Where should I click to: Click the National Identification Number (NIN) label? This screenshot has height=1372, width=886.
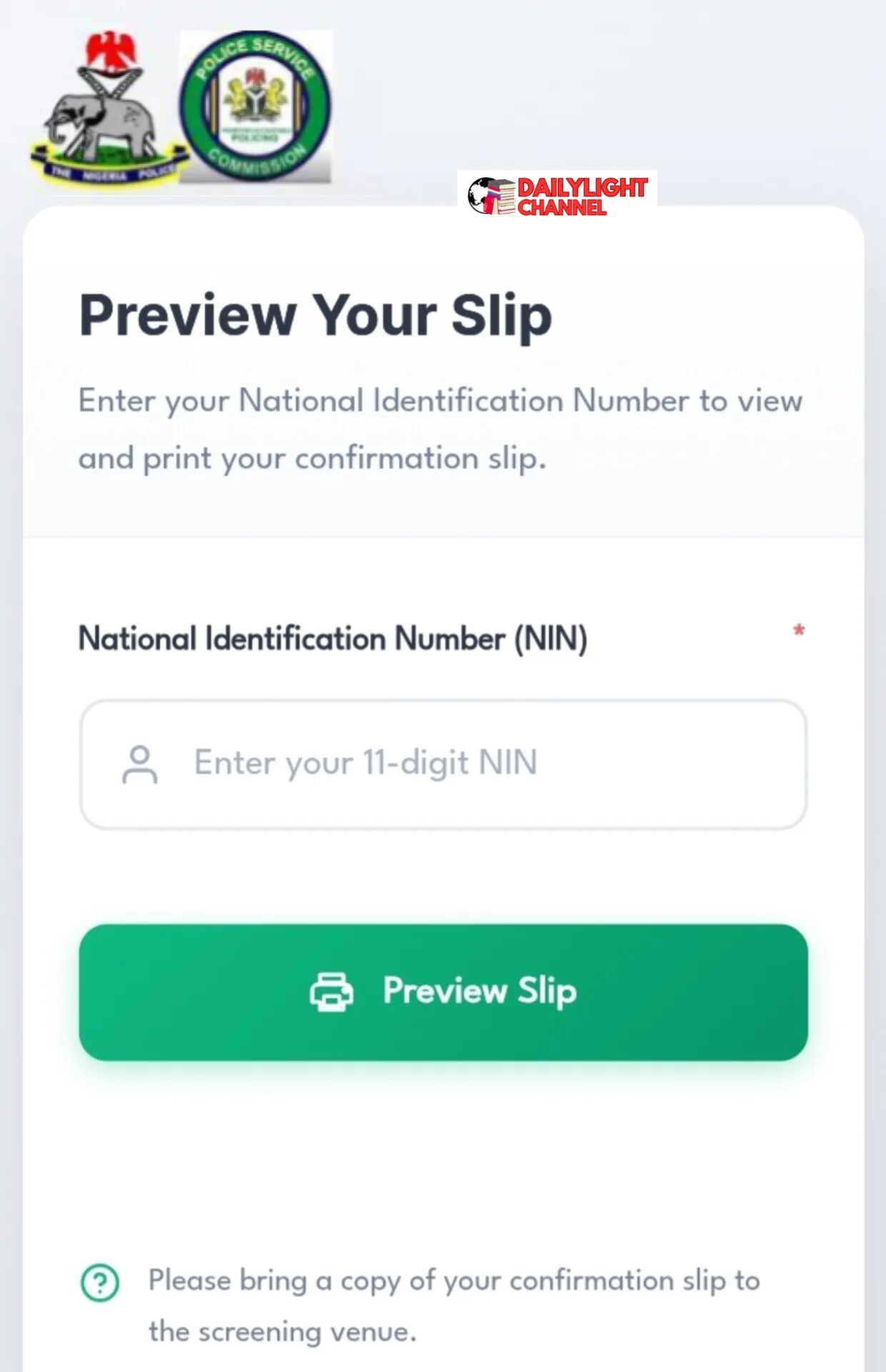(x=332, y=638)
